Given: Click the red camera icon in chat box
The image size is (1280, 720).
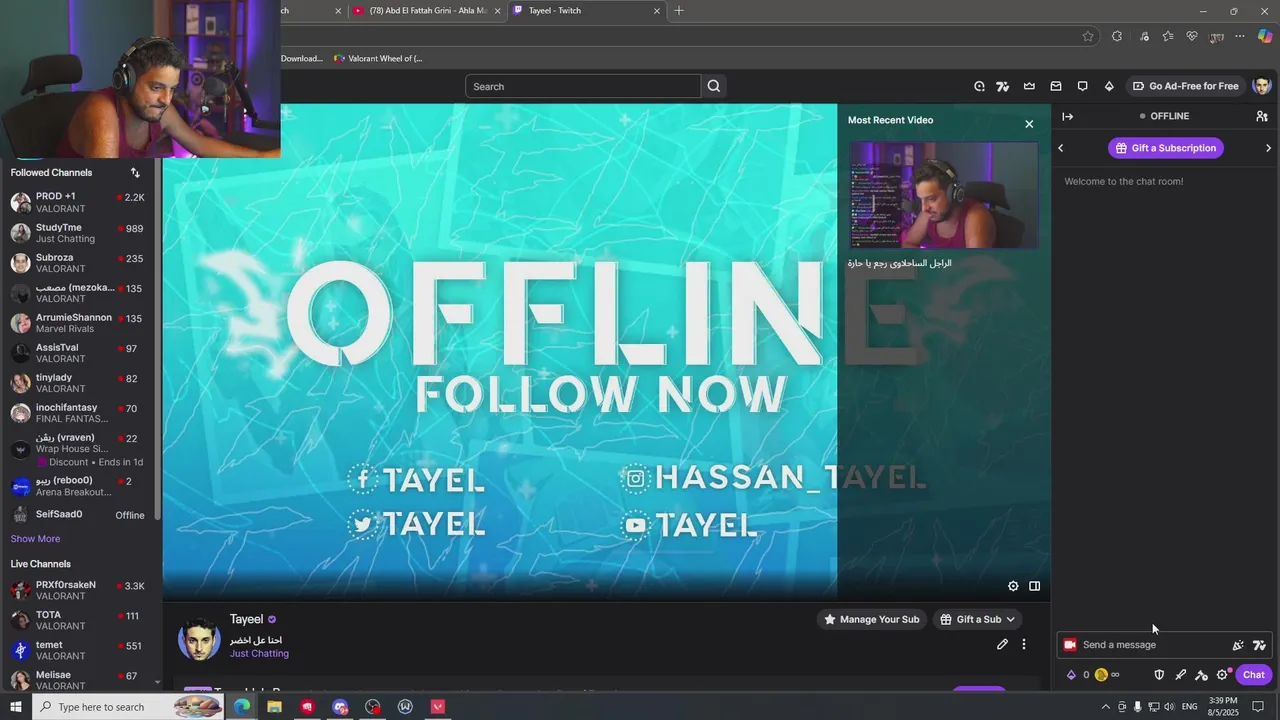Looking at the screenshot, I should click(1070, 645).
